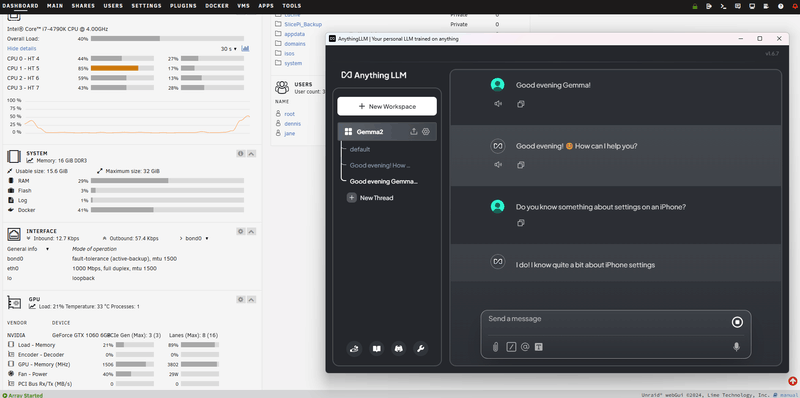The image size is (800, 398).
Task: Open the system info monitor icon in header
Action: point(752,6)
